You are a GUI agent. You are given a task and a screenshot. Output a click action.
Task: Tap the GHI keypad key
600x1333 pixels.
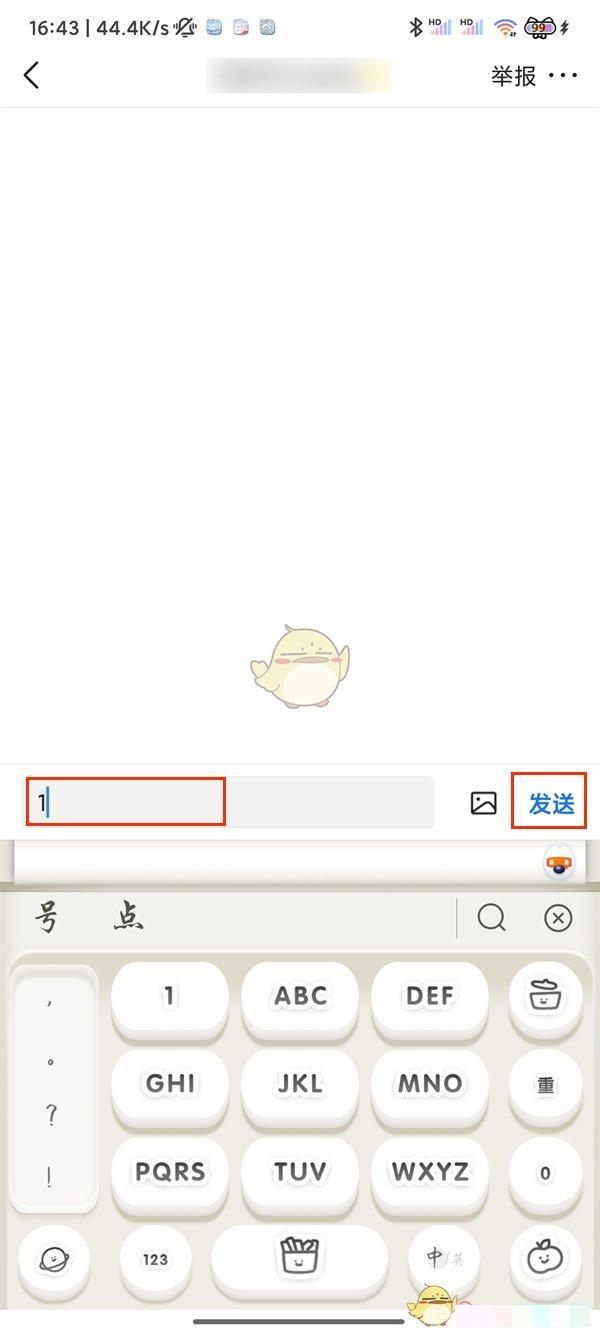(170, 1083)
